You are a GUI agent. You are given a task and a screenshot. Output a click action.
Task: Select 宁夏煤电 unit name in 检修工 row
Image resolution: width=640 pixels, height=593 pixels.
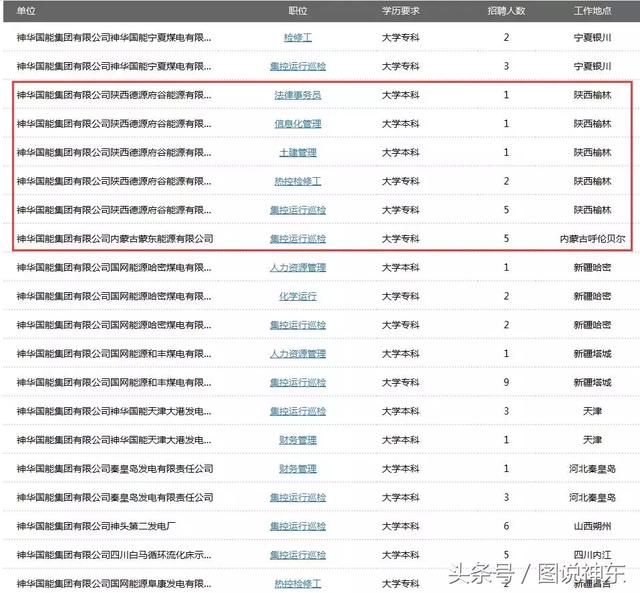click(114, 38)
